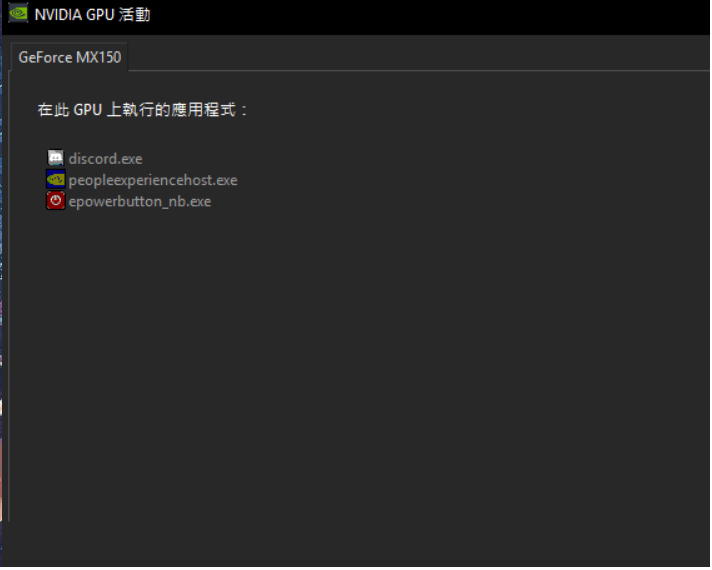Viewport: 712px width, 570px height.
Task: Select the peopleexperiencehost.exe process name
Action: (152, 180)
